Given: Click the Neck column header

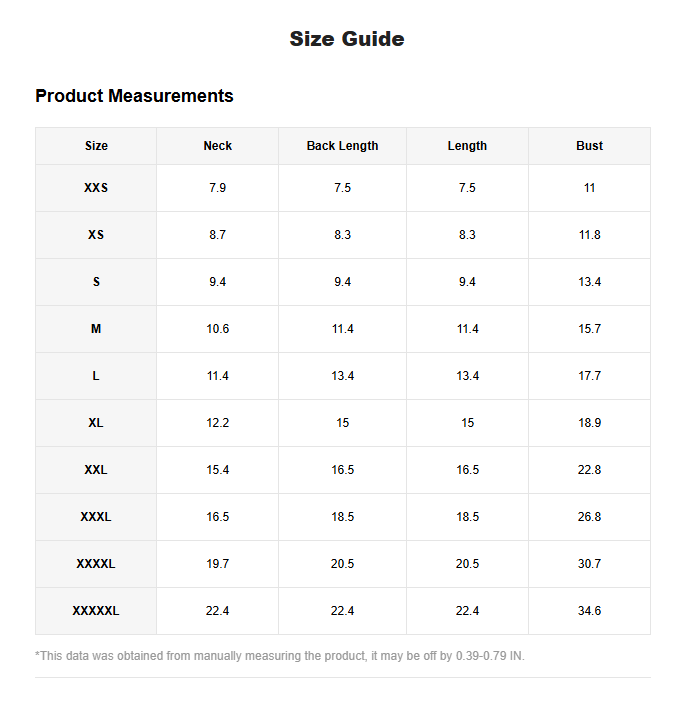Looking at the screenshot, I should coord(217,146).
